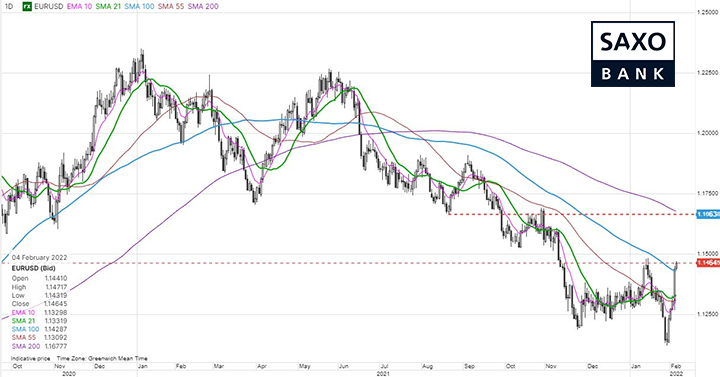
Task: Click the SMA 200 legend in chart header
Action: [x=203, y=6]
